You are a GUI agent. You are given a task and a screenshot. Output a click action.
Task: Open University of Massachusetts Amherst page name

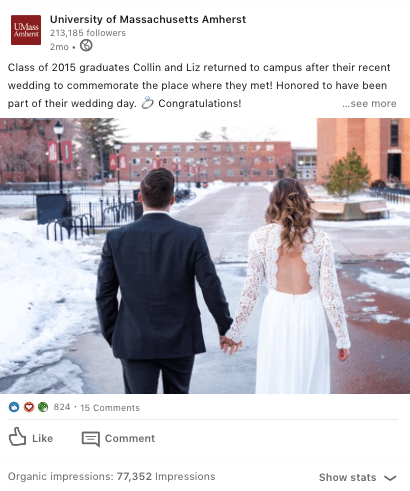click(148, 19)
